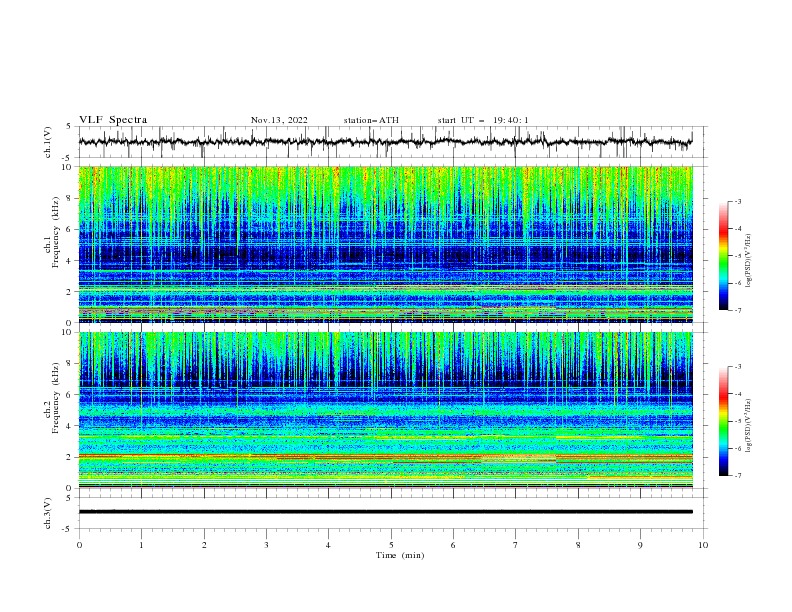Click the "ch.1(V)" waveform axis label
Image resolution: width=792 pixels, height=612 pixels.
point(48,142)
